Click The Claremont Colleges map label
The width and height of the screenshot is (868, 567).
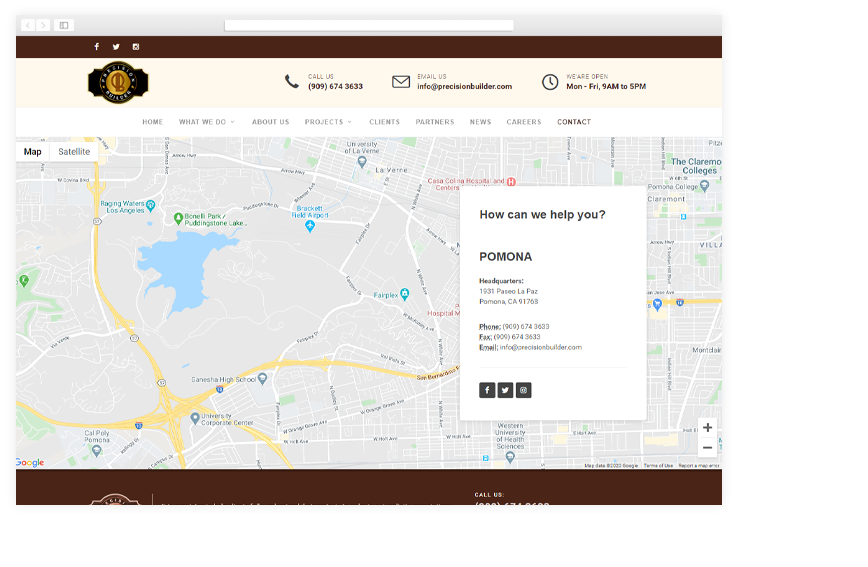696,166
